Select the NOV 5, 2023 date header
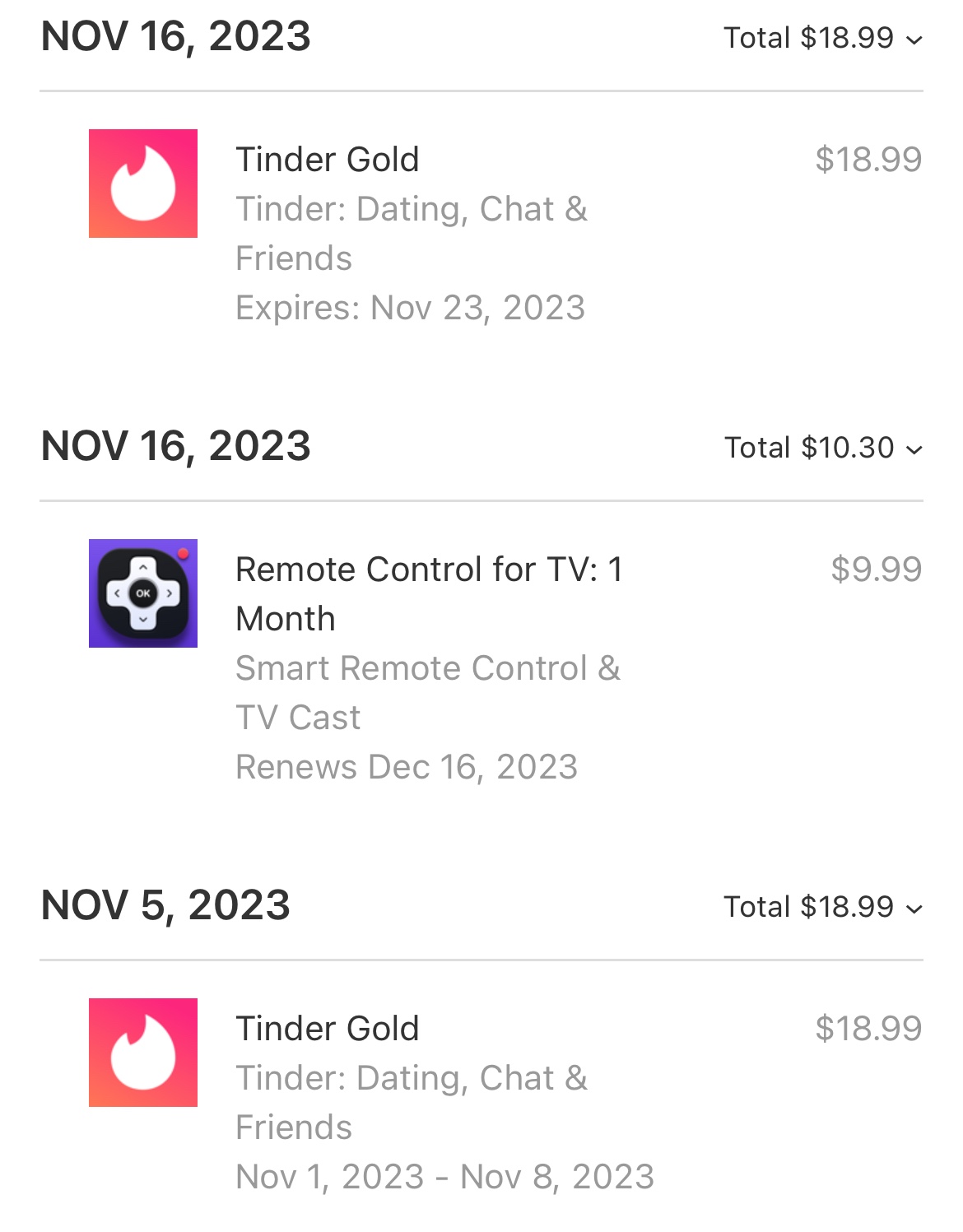 point(165,905)
